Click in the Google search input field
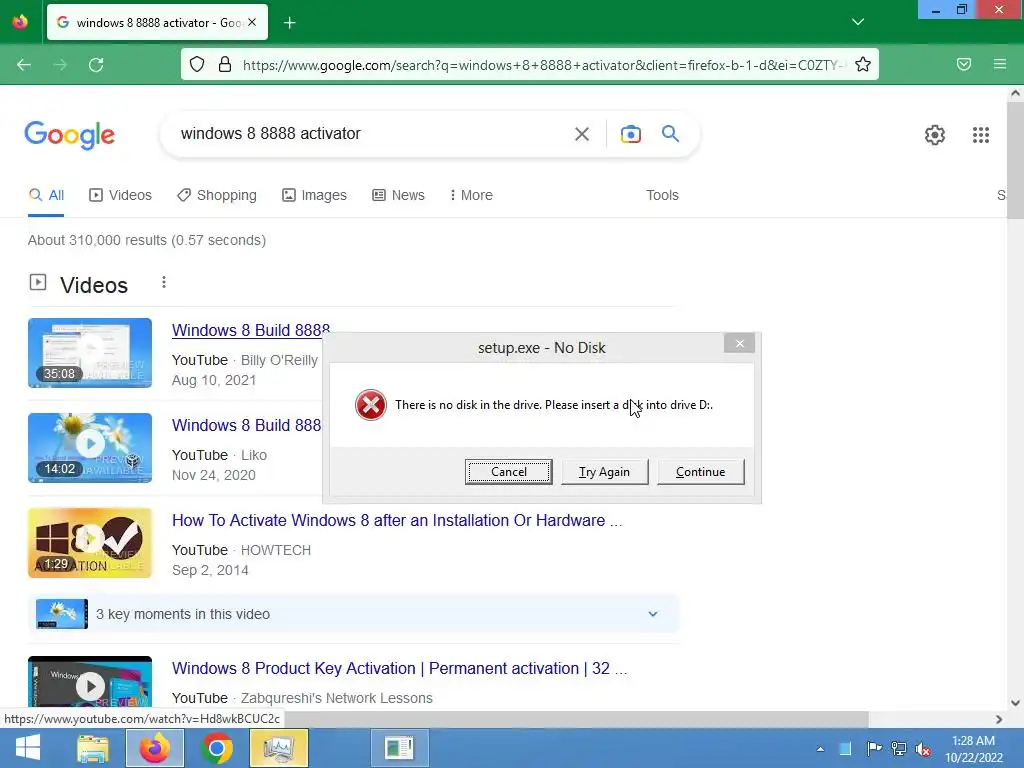This screenshot has height=768, width=1024. coord(372,134)
